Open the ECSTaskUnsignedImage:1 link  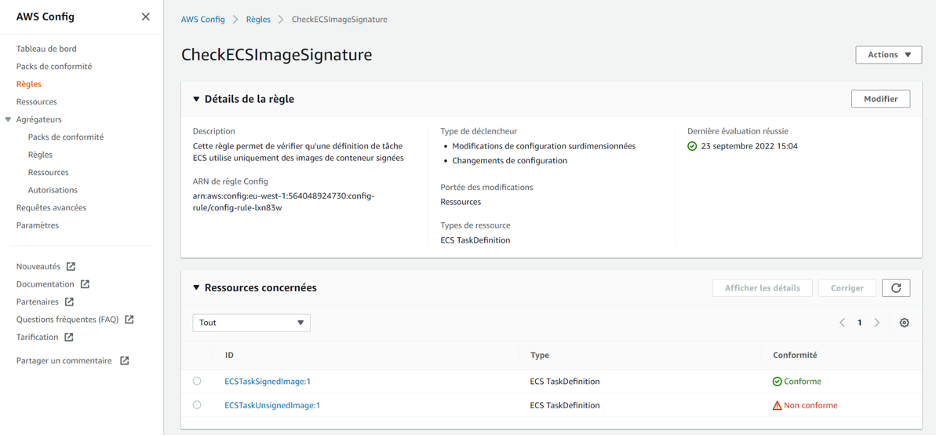272,405
